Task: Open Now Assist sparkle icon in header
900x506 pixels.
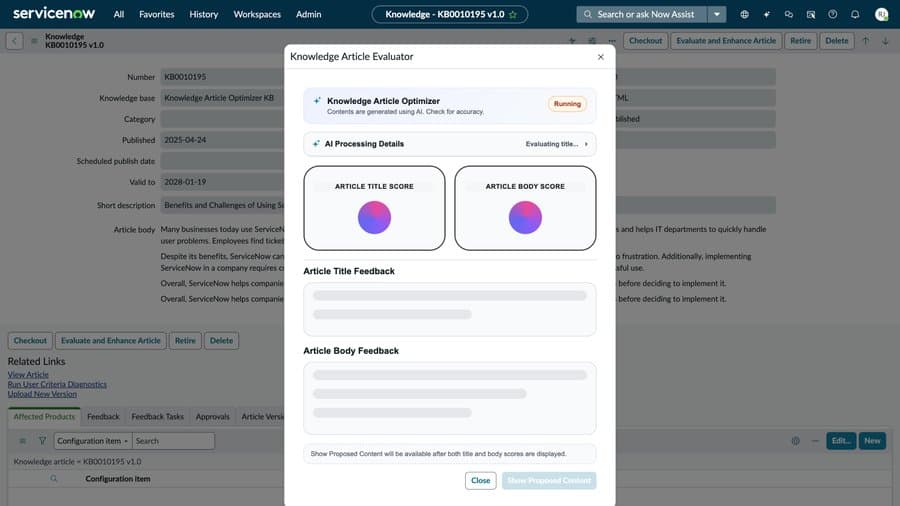Action: 767,14
